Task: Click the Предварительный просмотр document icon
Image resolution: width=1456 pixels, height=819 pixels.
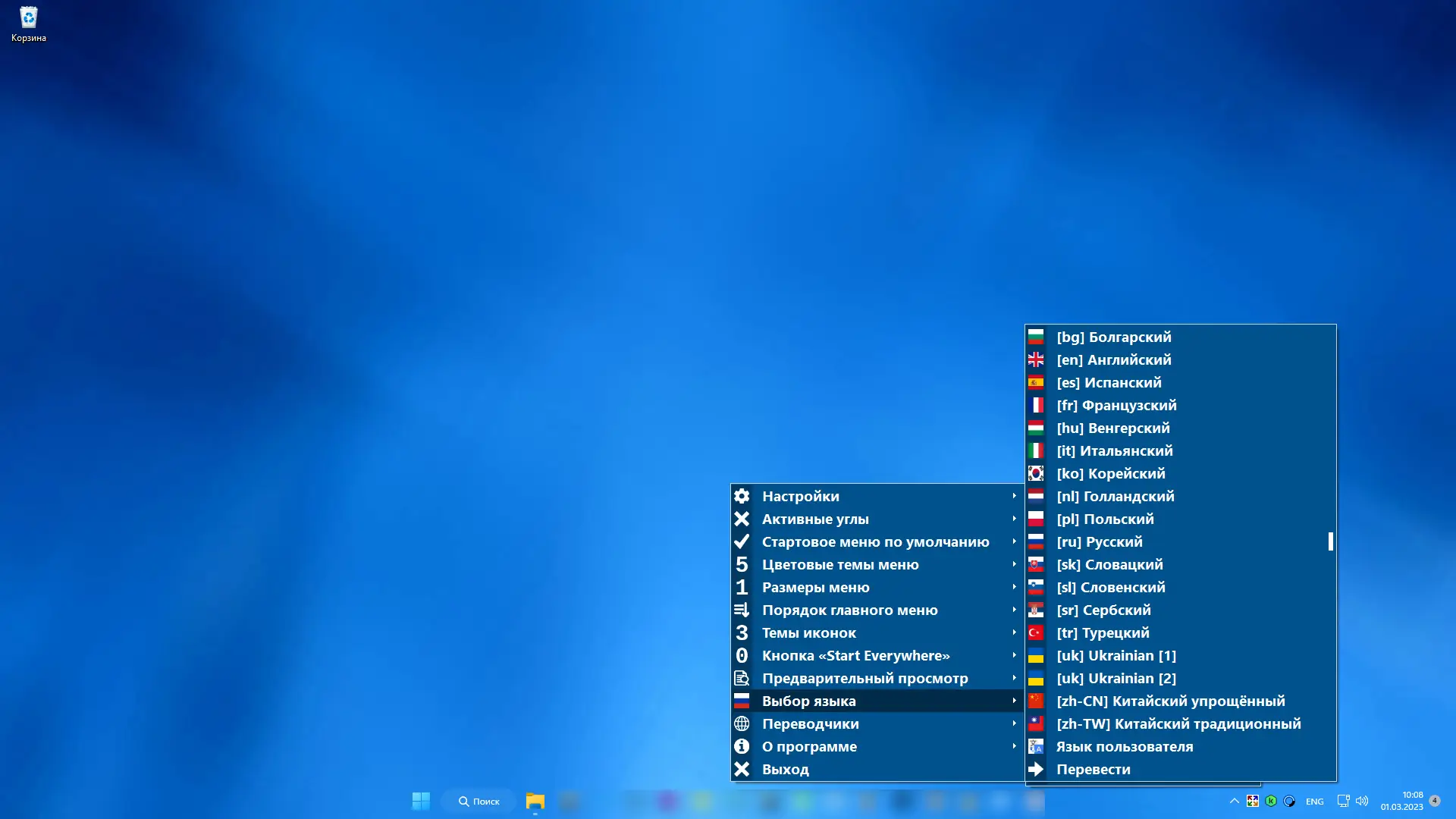Action: (742, 678)
